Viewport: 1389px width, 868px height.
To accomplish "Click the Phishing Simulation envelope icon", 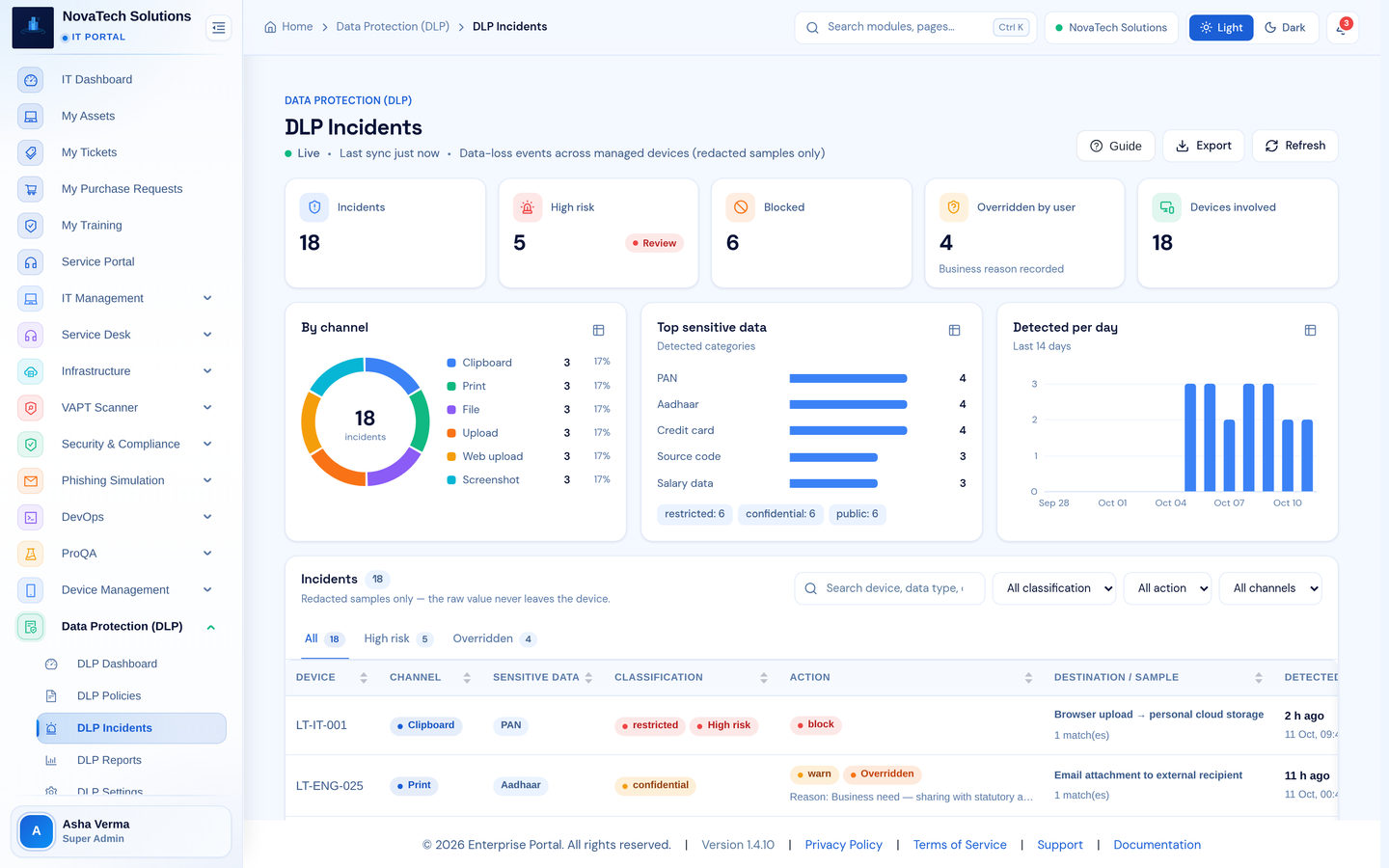I will coord(31,481).
